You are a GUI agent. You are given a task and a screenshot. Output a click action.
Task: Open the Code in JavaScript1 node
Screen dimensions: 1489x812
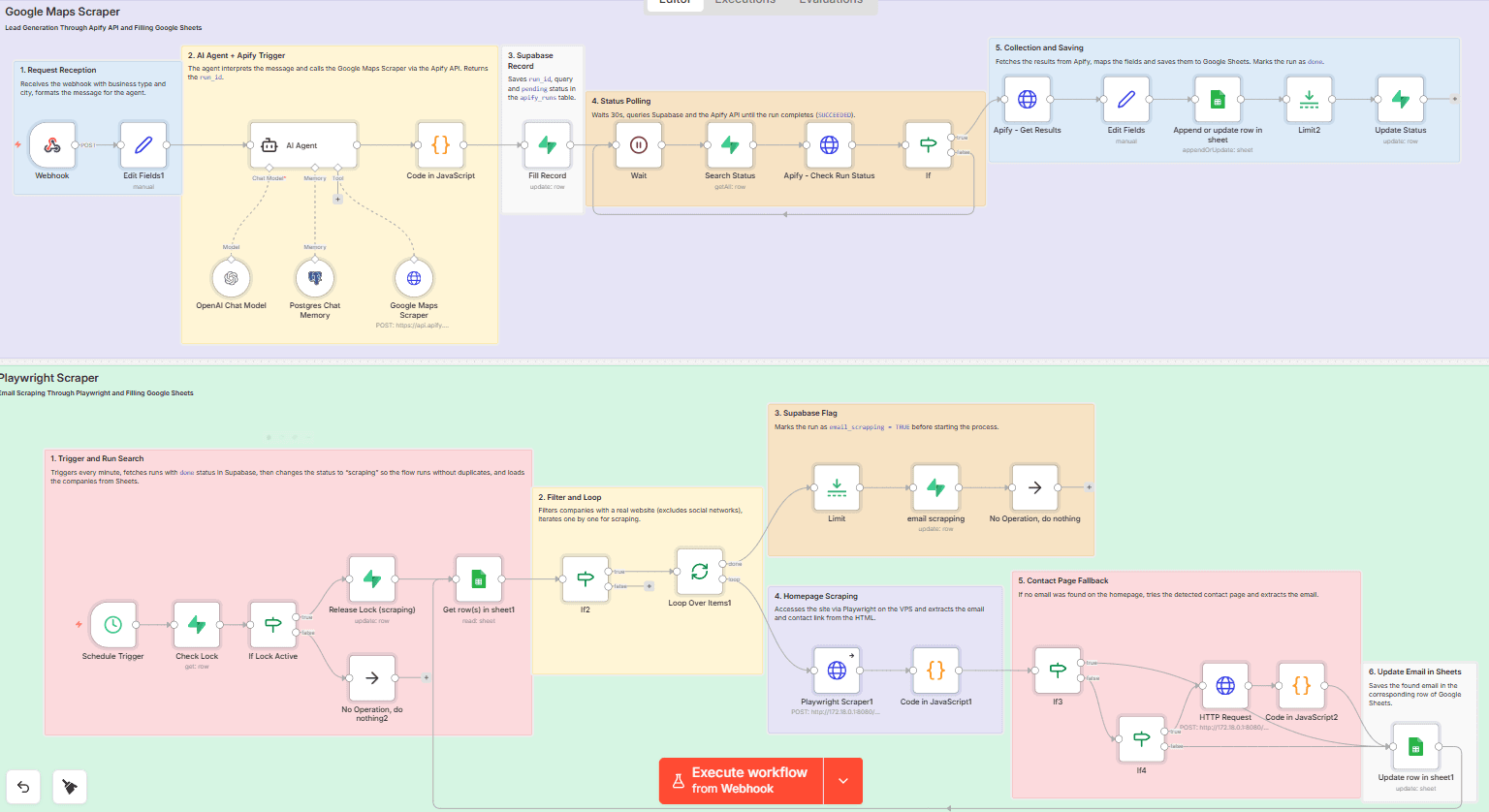coord(935,671)
